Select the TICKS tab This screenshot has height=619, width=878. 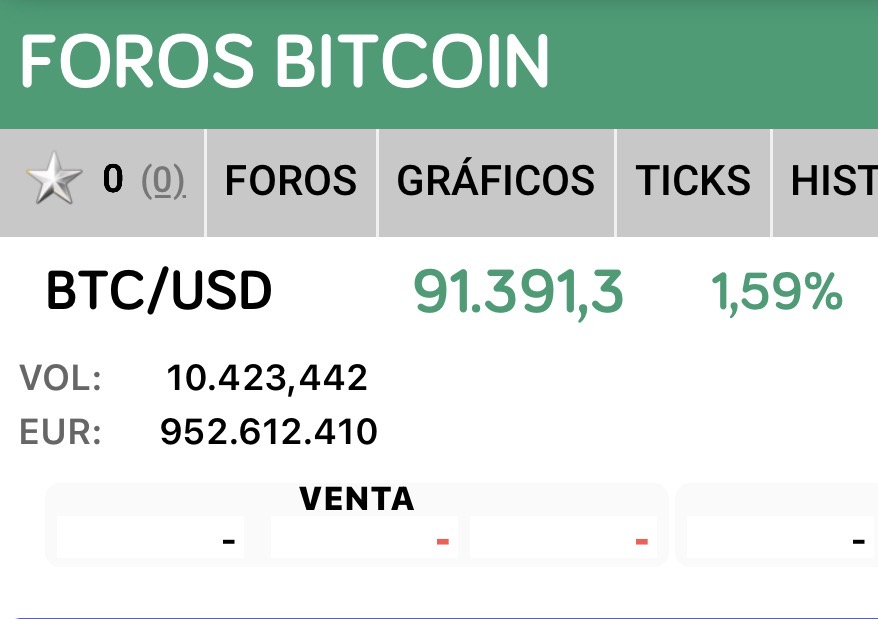pos(693,181)
